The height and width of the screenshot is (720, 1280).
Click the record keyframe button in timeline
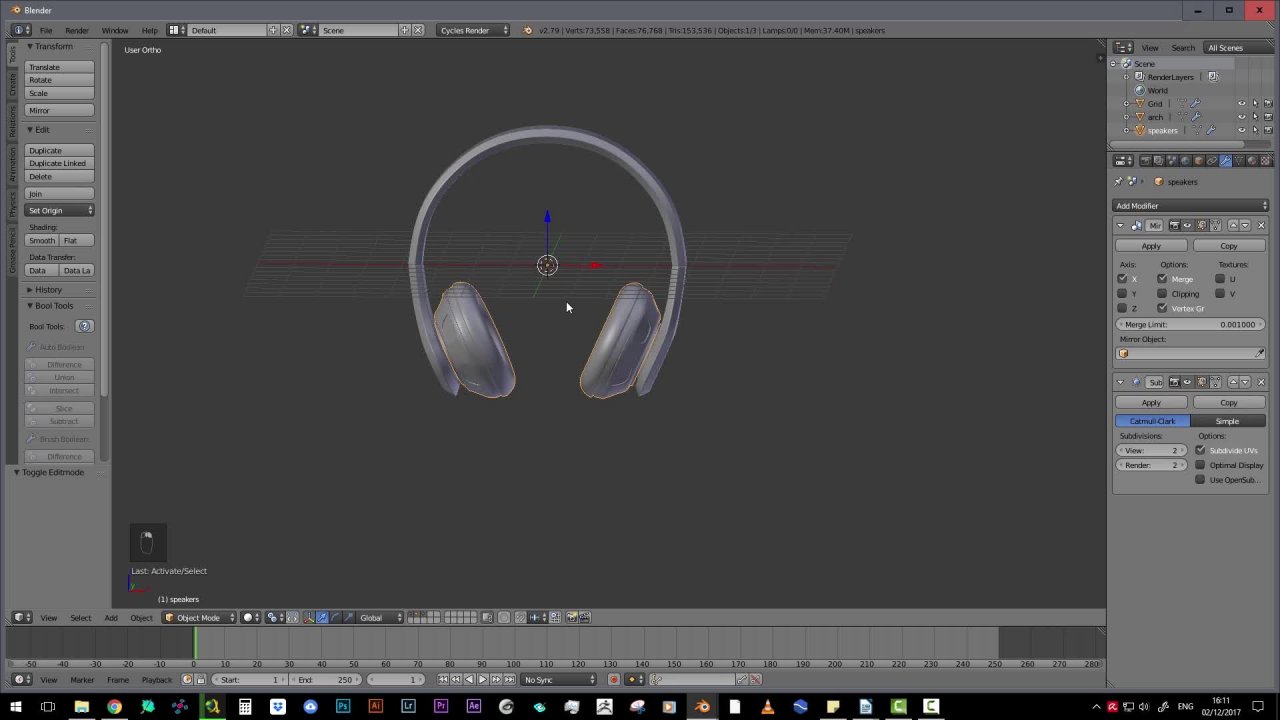point(614,680)
